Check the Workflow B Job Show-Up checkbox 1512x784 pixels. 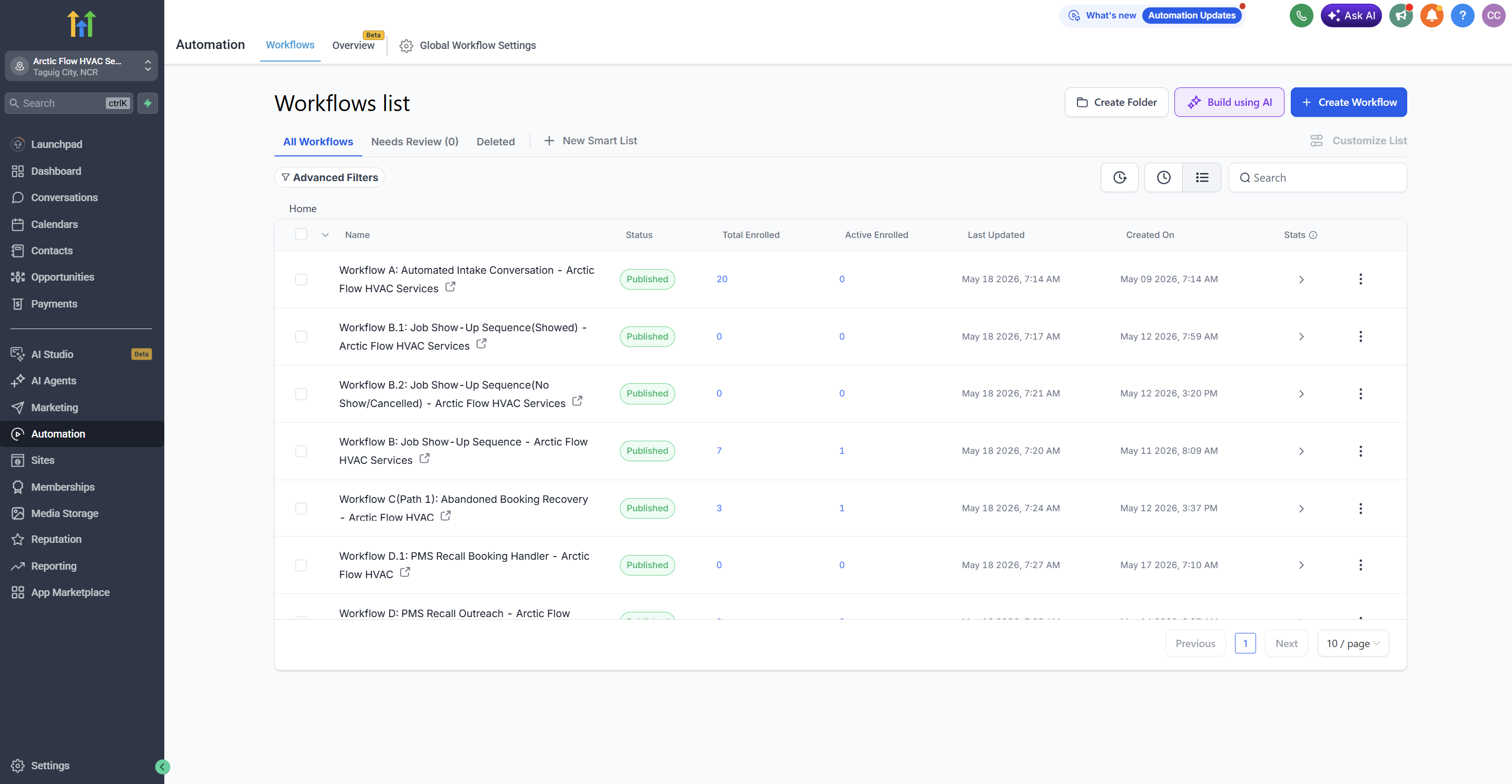301,451
